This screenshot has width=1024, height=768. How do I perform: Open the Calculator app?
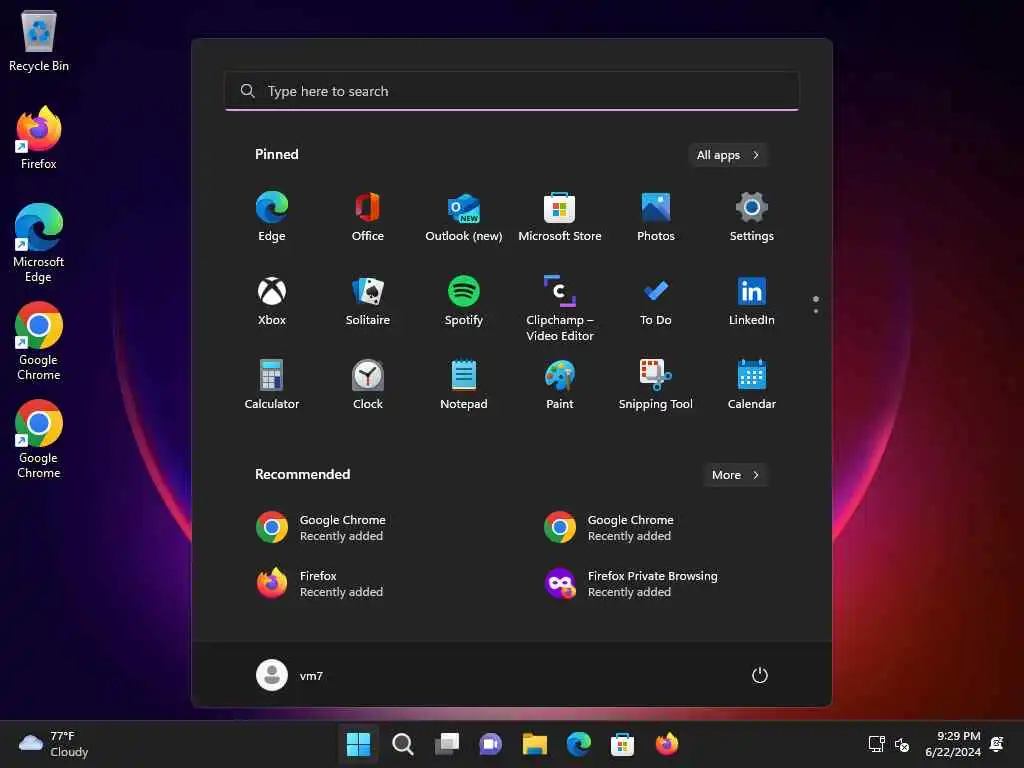coord(272,385)
